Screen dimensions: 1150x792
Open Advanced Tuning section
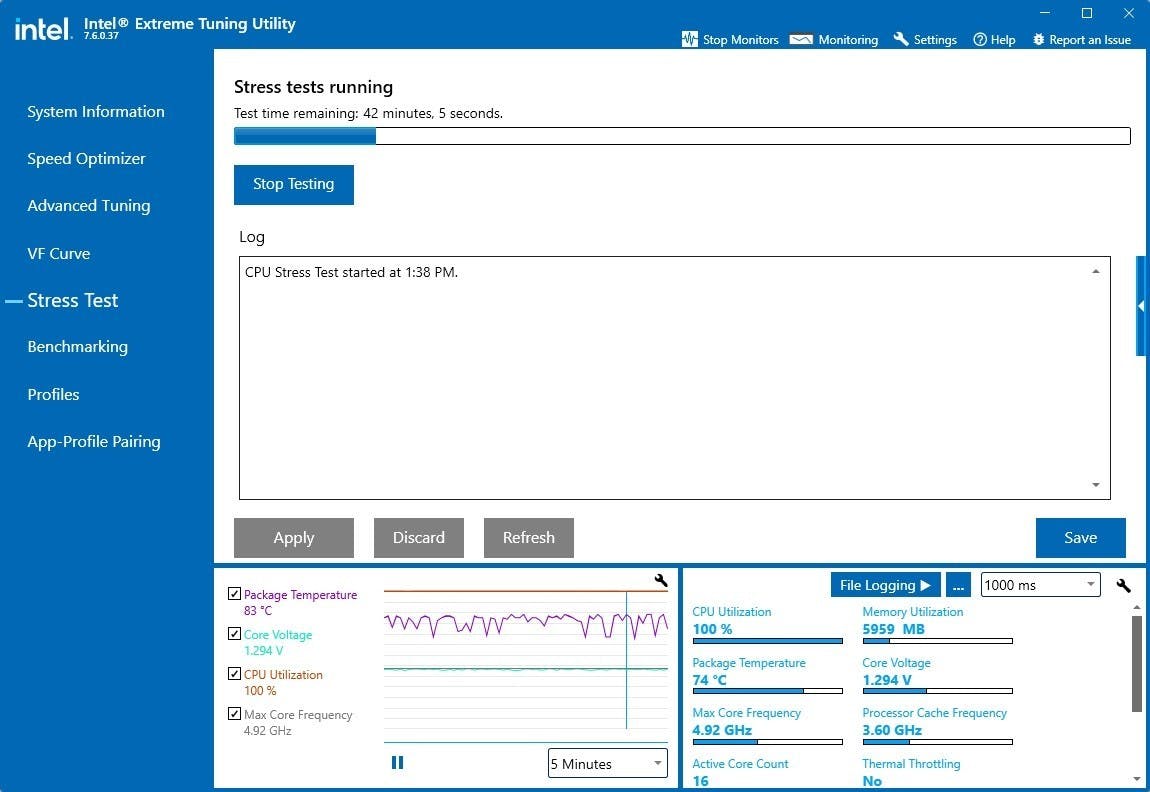(89, 205)
